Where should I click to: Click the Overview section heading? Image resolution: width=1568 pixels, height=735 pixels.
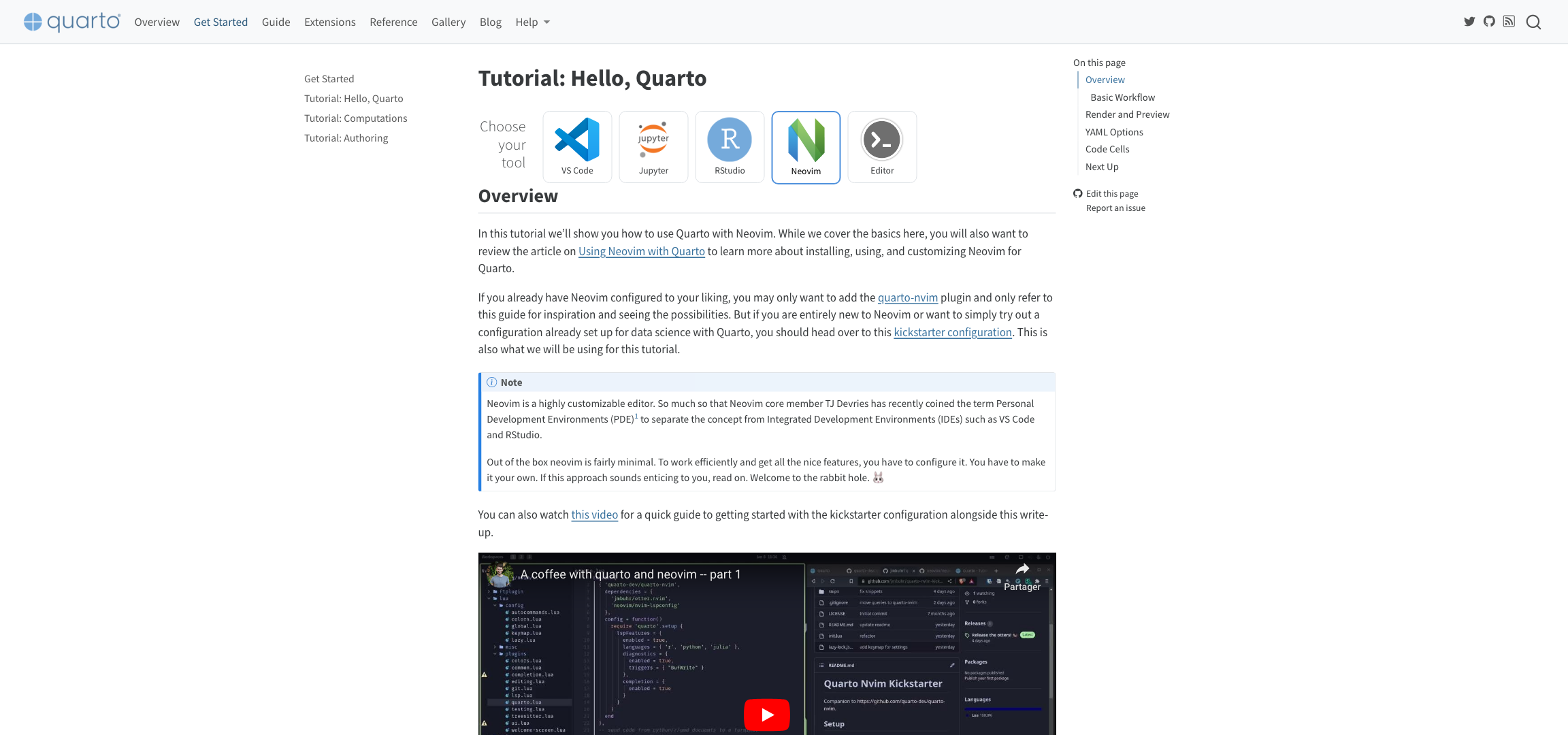pos(518,196)
